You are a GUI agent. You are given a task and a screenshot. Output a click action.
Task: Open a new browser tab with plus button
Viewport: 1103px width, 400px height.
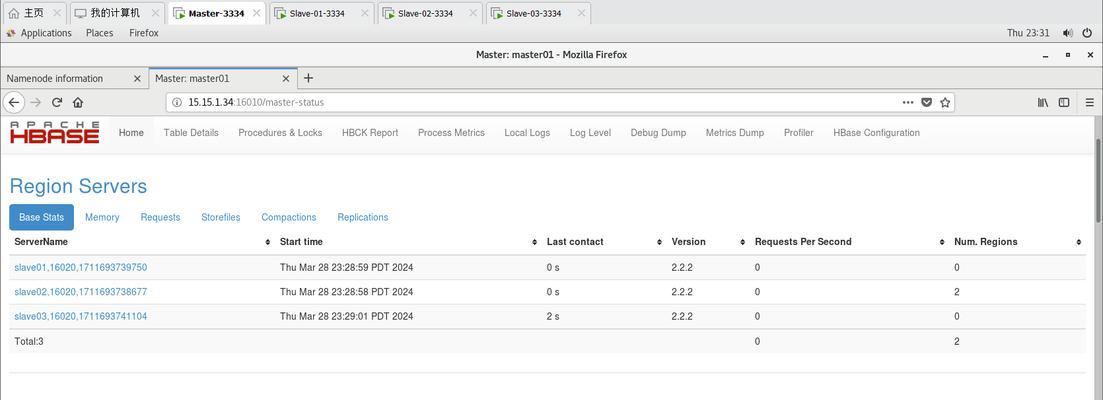pyautogui.click(x=308, y=78)
